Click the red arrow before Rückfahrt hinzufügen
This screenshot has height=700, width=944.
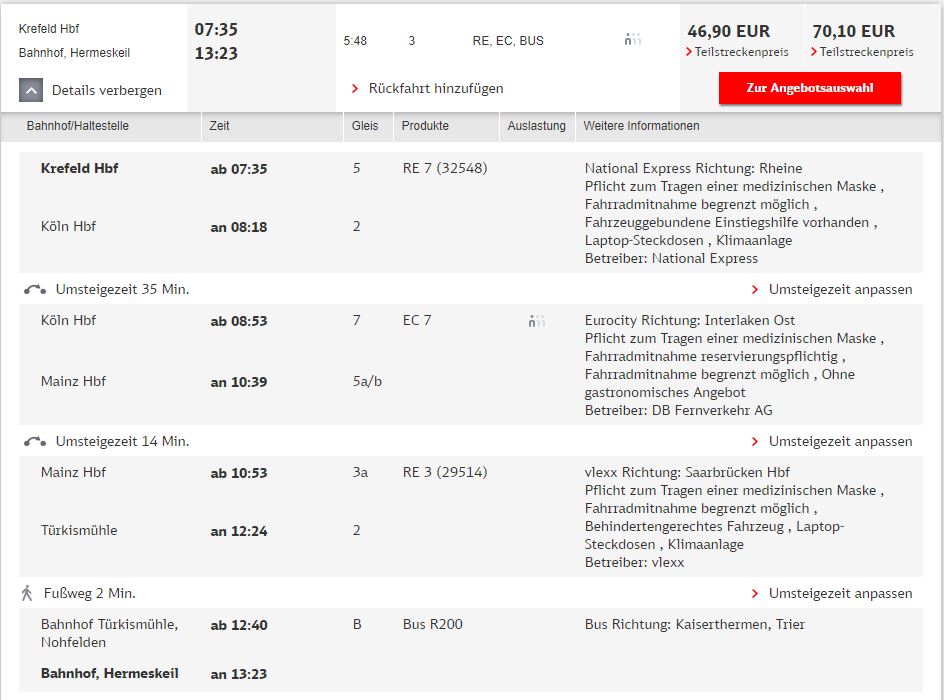[x=355, y=89]
